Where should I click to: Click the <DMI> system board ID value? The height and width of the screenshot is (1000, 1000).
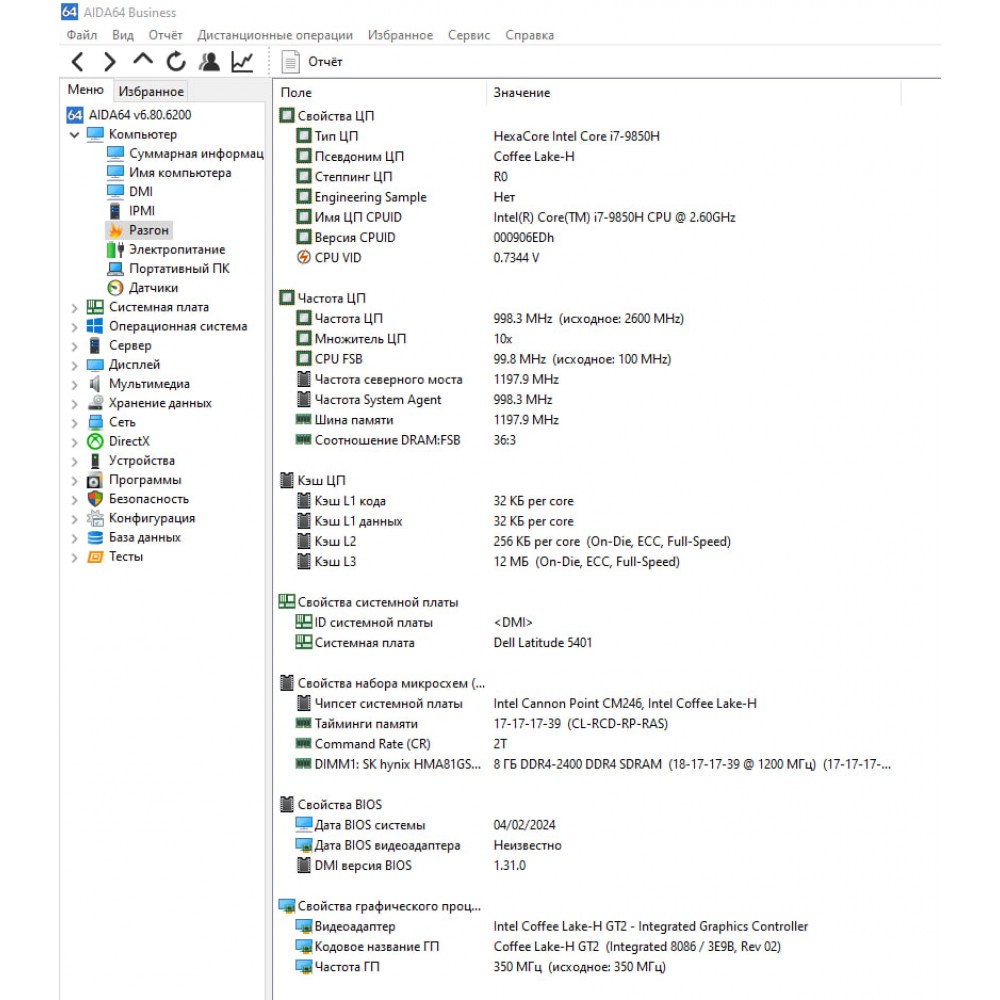click(513, 622)
